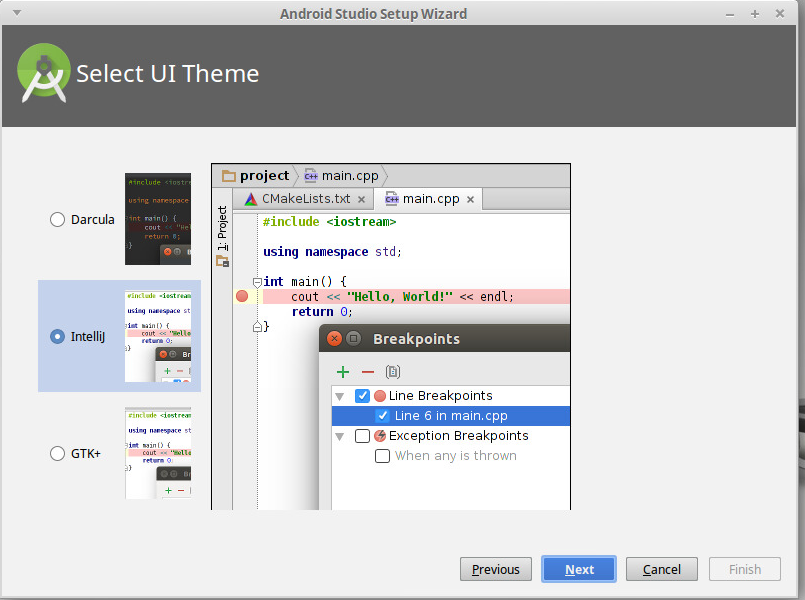Minimize the Setup Wizard window
Image resolution: width=805 pixels, height=600 pixels.
pos(730,15)
